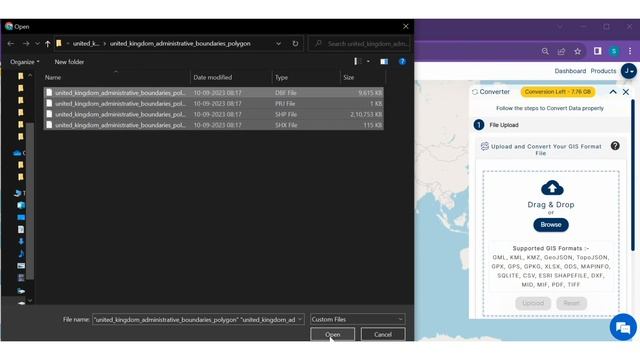The width and height of the screenshot is (640, 360).
Task: Refresh the folder listing
Action: [x=295, y=43]
